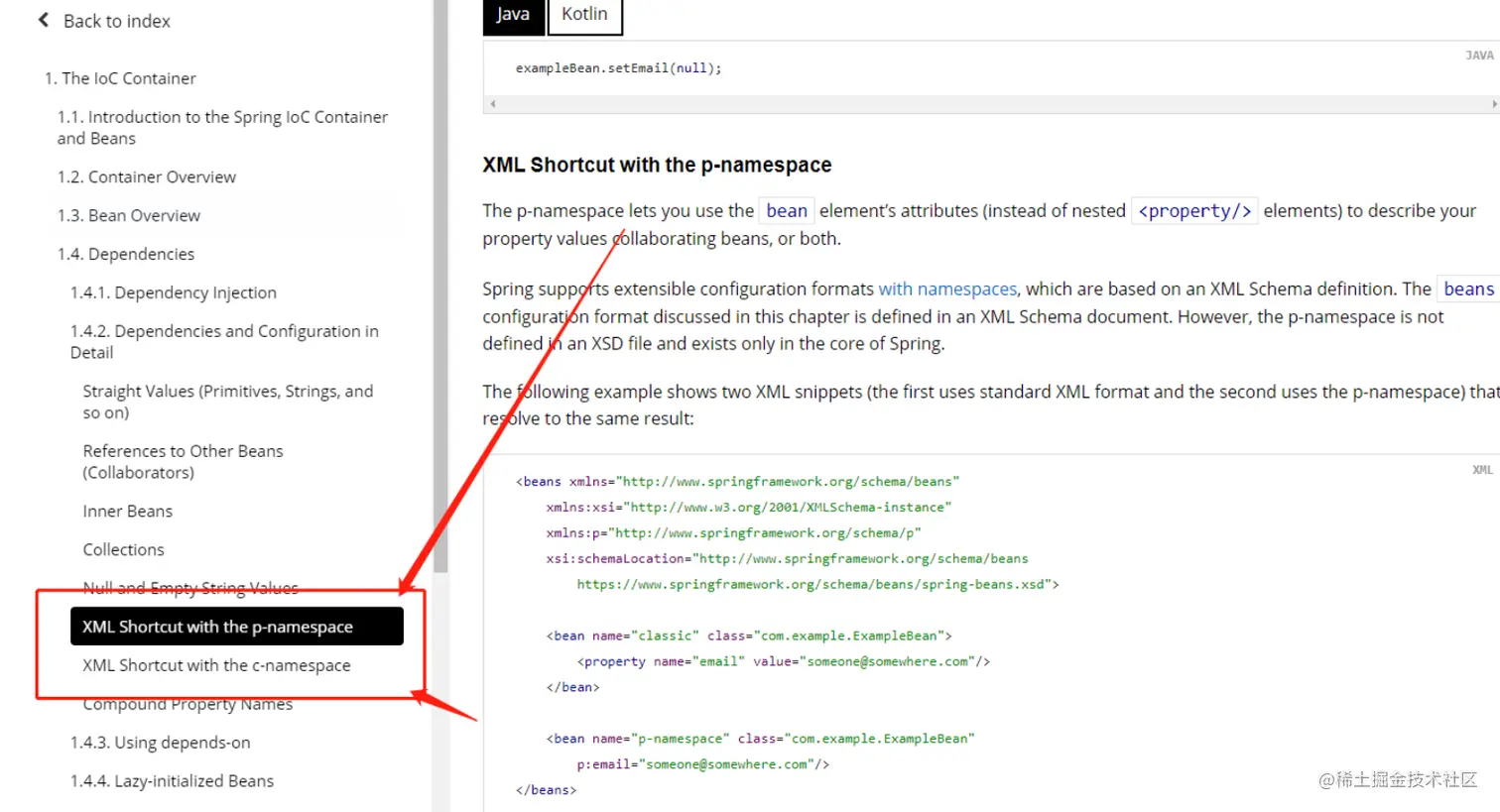Open 1.3. Bean Overview
The height and width of the screenshot is (812, 1500).
(x=129, y=215)
